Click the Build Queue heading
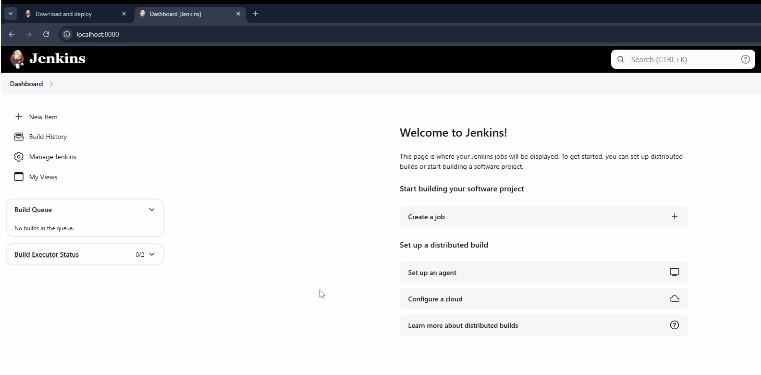 point(33,210)
